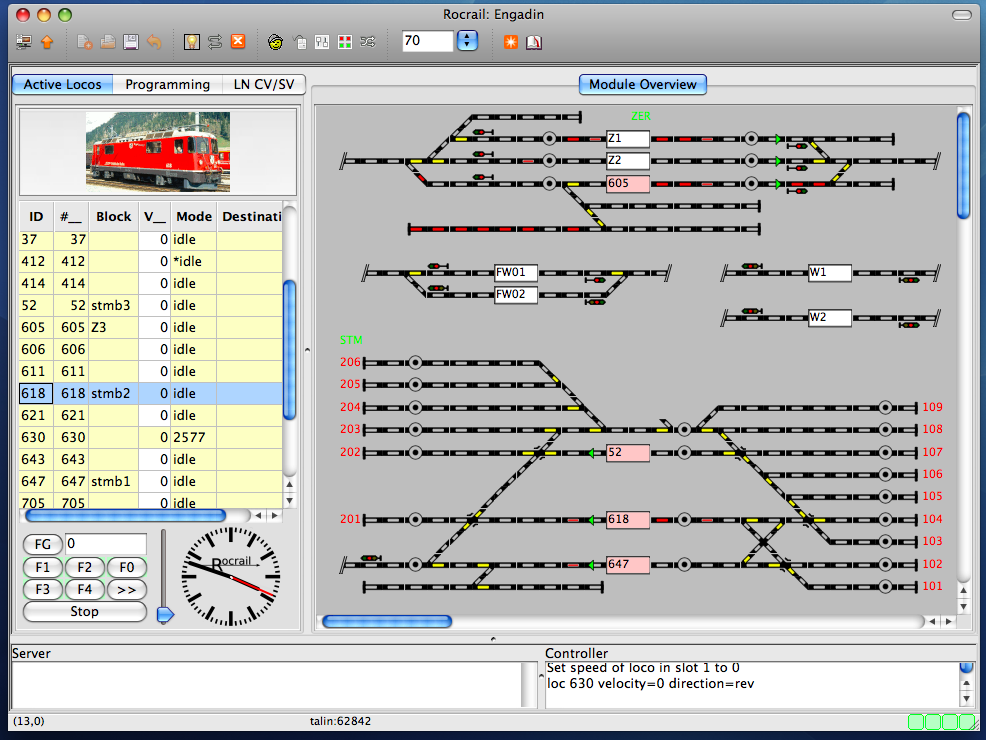Click the orange up arrow toolbar icon

pos(47,42)
